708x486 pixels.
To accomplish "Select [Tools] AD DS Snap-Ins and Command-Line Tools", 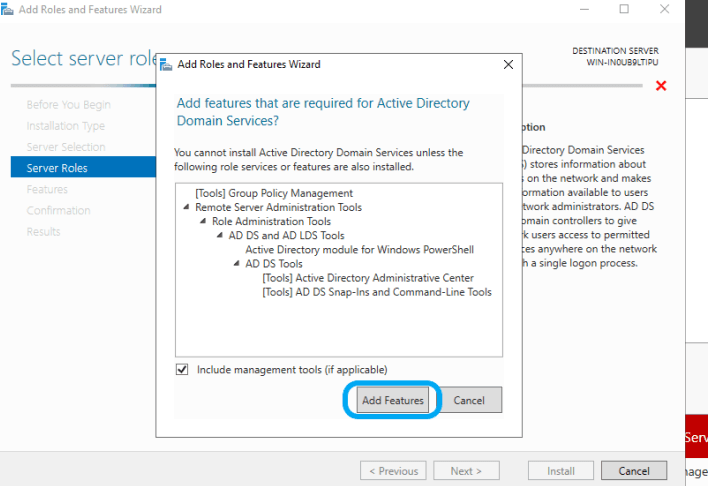I will [377, 292].
